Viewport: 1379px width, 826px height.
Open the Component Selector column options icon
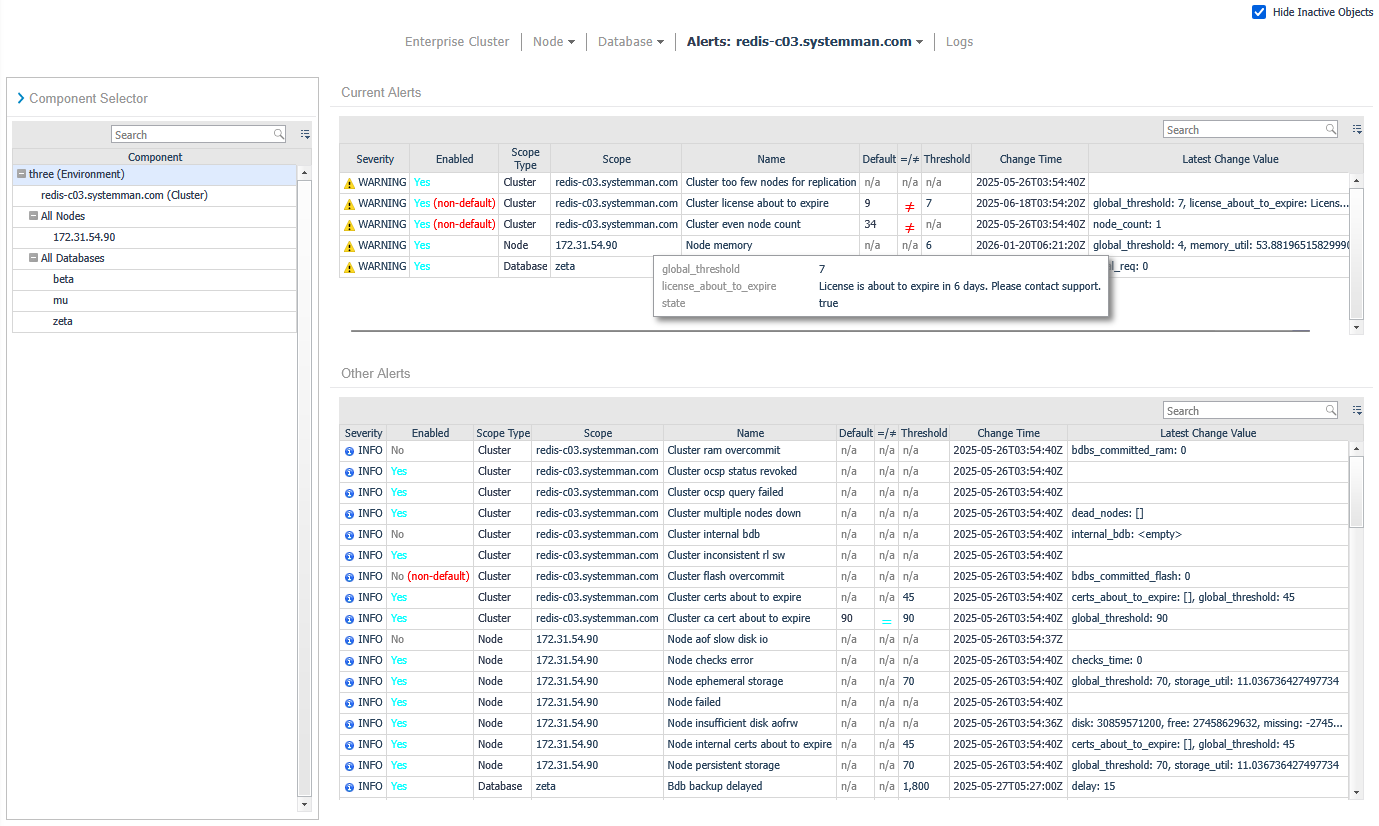[x=306, y=134]
